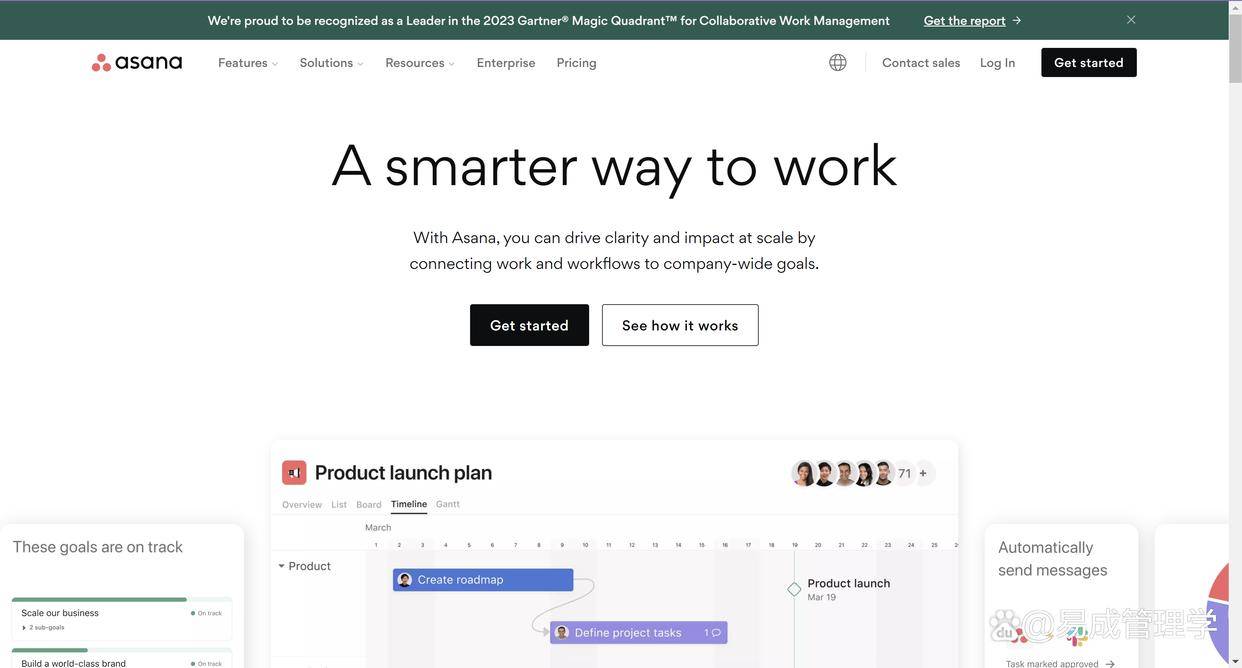Dismiss the Gartner announcement banner

tap(1131, 20)
